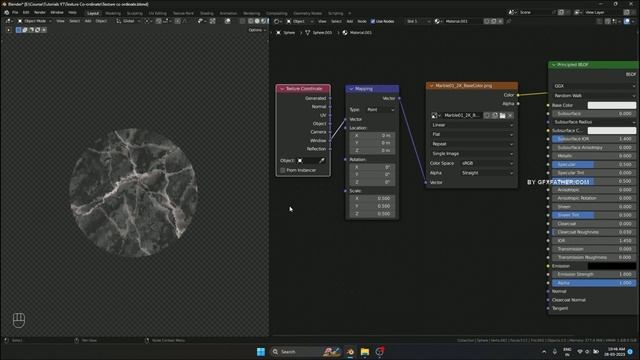
Task: Open the Window menu
Action: [x=57, y=13]
